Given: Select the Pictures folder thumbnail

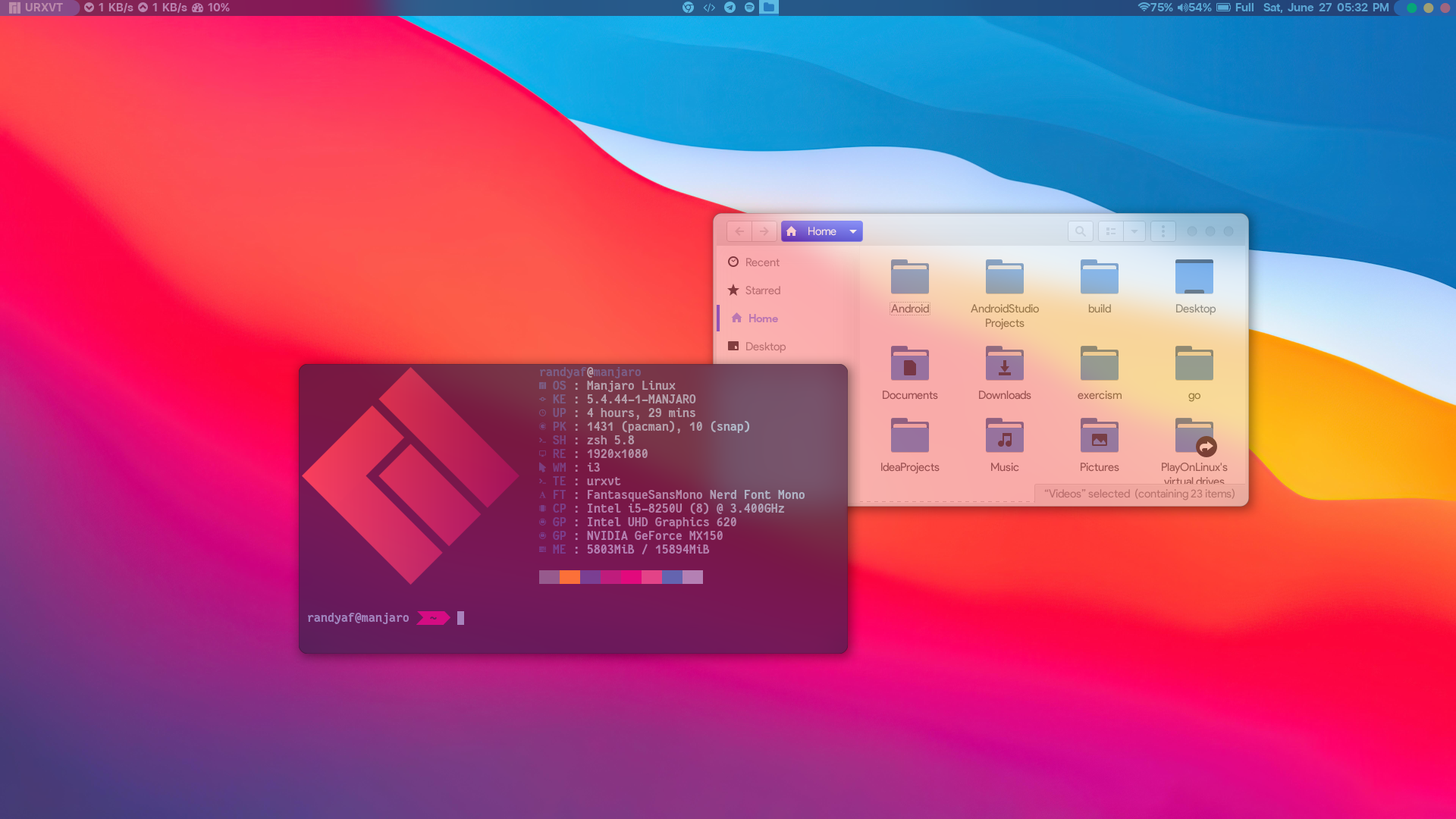Looking at the screenshot, I should pyautogui.click(x=1099, y=437).
